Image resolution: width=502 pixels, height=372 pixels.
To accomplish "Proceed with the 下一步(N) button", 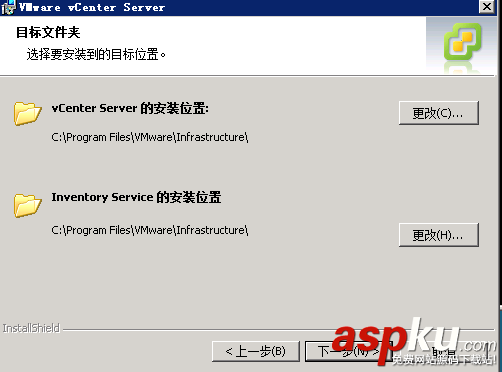I will [x=348, y=351].
